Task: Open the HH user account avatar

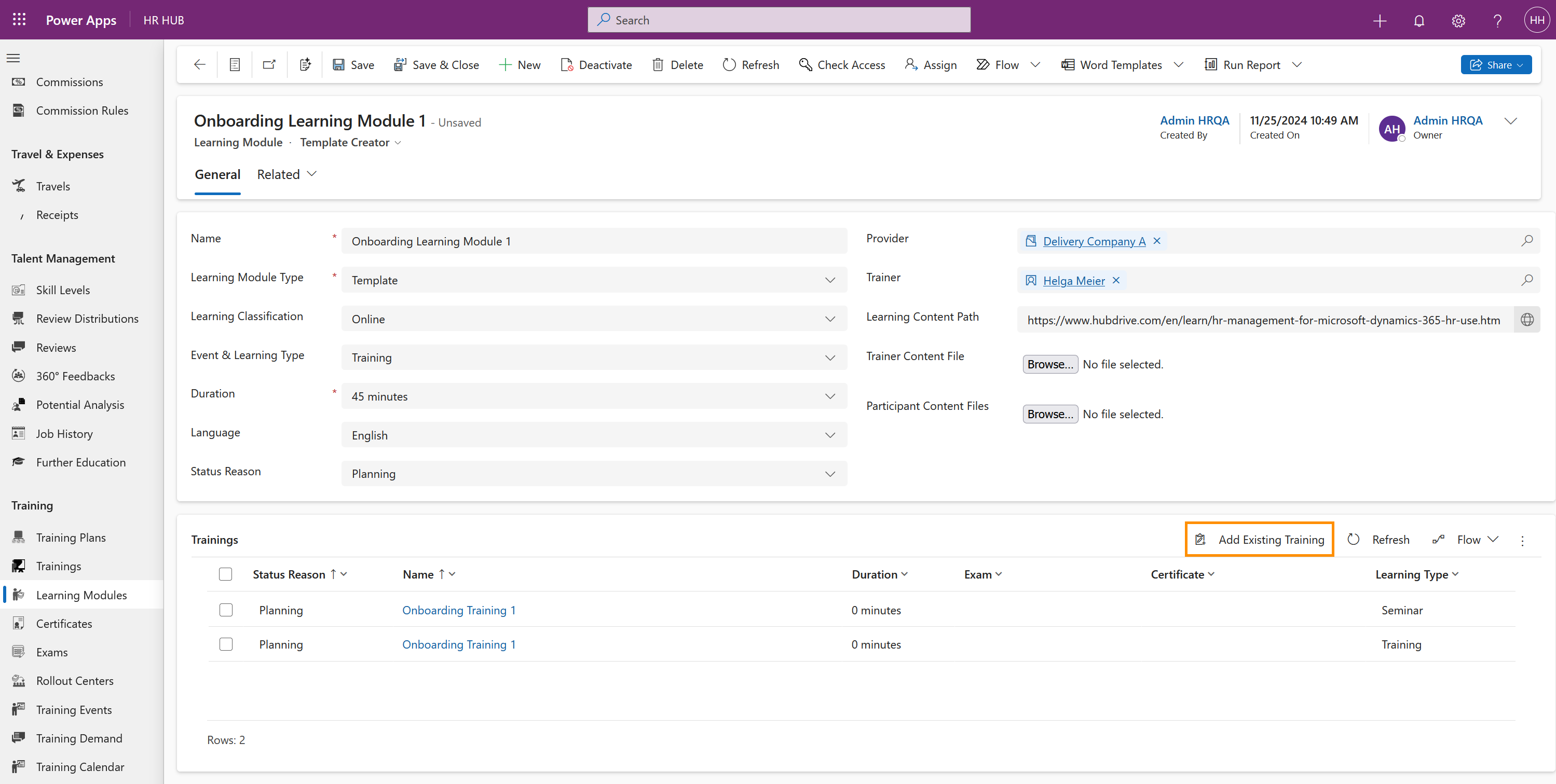Action: pyautogui.click(x=1537, y=20)
